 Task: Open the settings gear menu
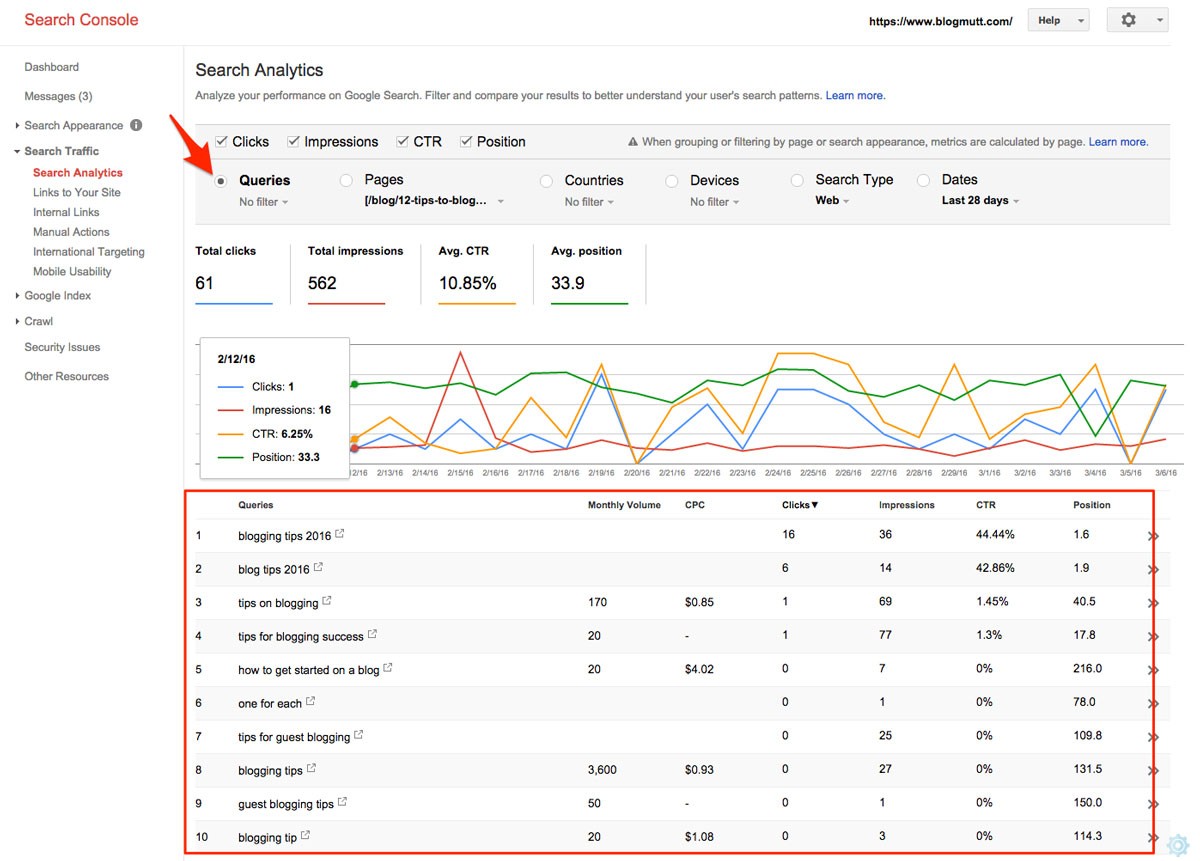coord(1137,20)
